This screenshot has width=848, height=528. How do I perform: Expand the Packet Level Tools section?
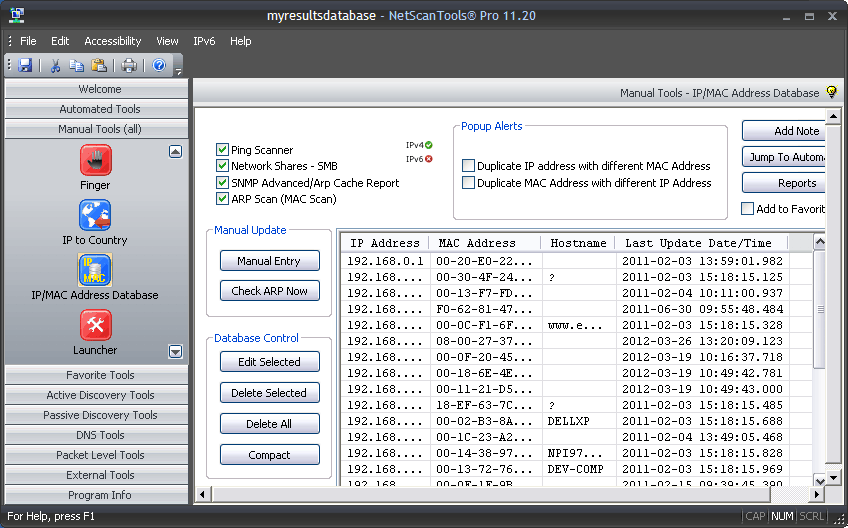[x=96, y=455]
